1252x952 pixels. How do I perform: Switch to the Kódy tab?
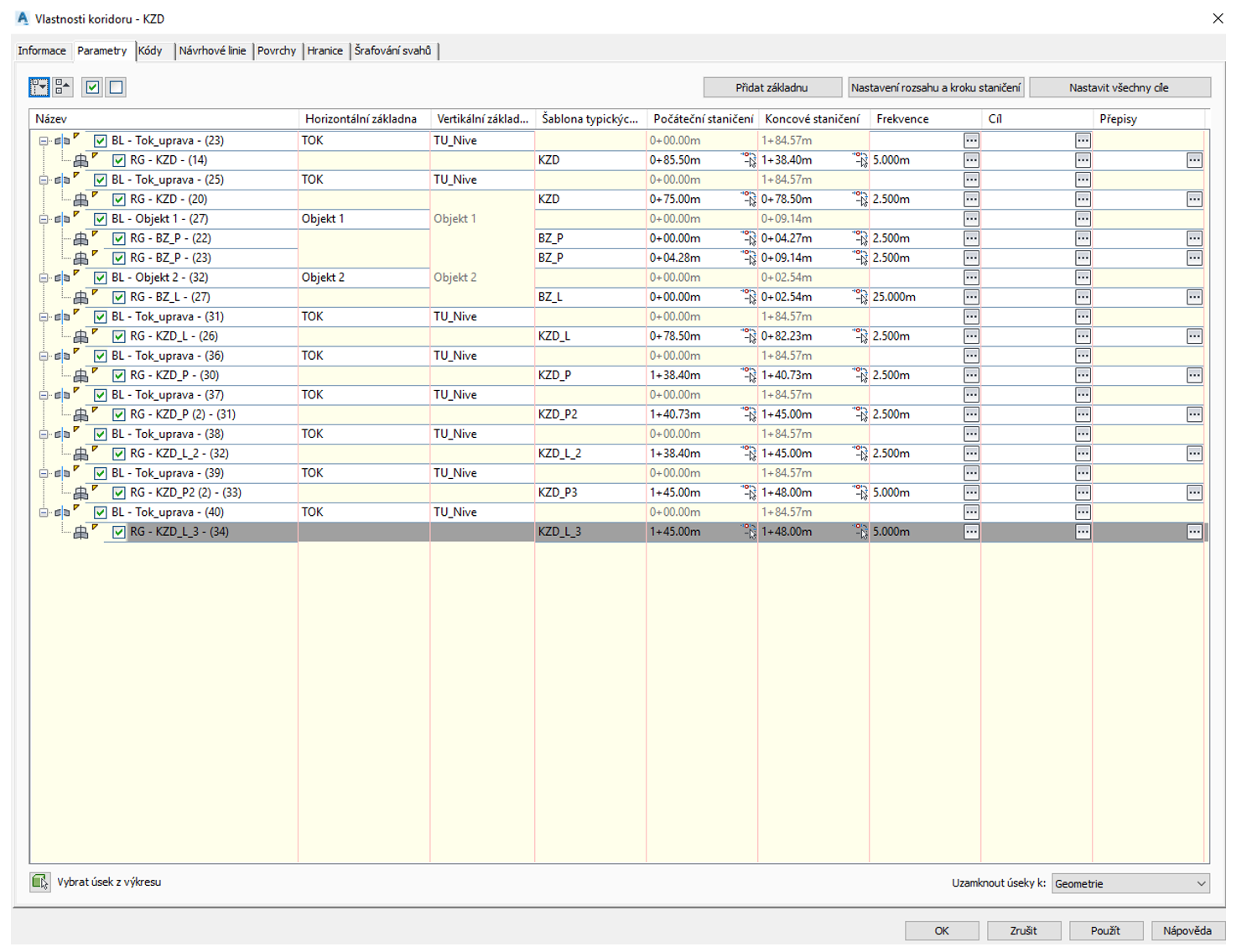coord(151,51)
